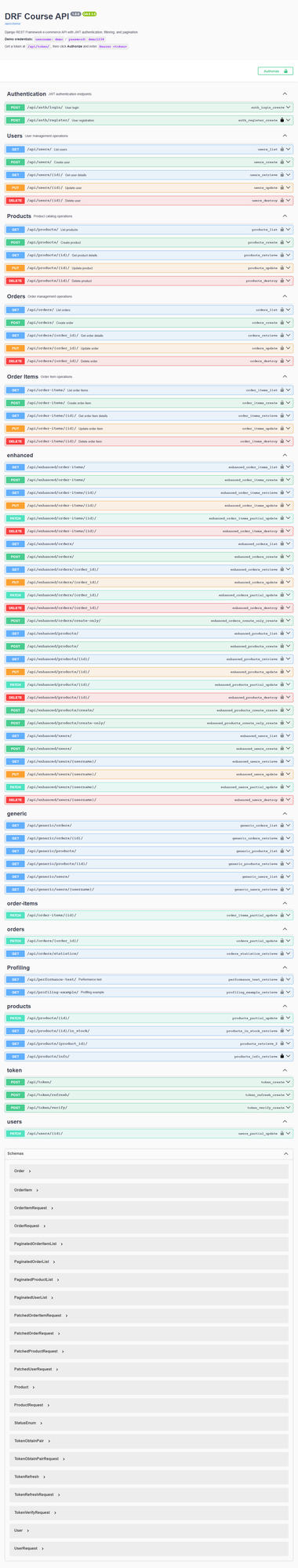Click the lock icon on enhanced_orders_create_only_create row
The image size is (298, 1568).
coord(282,621)
